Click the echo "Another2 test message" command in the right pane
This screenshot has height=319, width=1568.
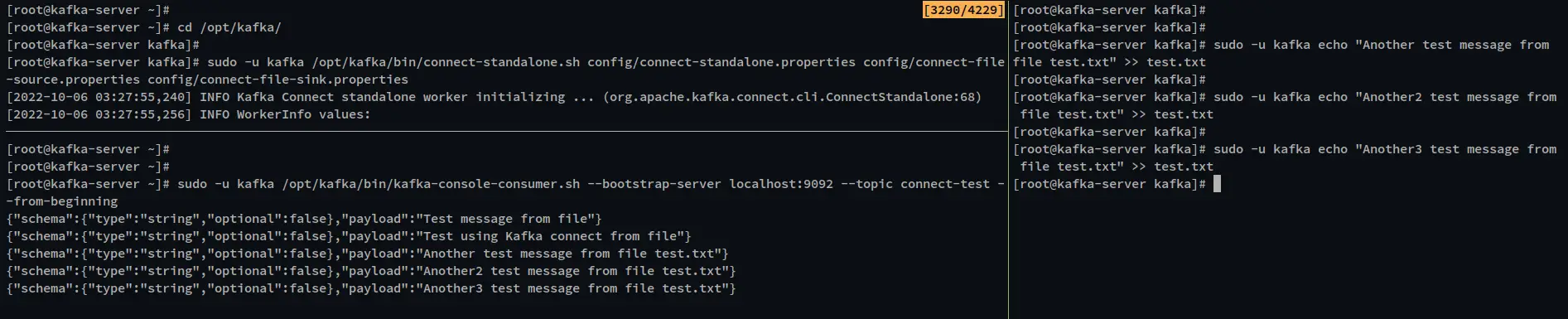[x=1285, y=105]
